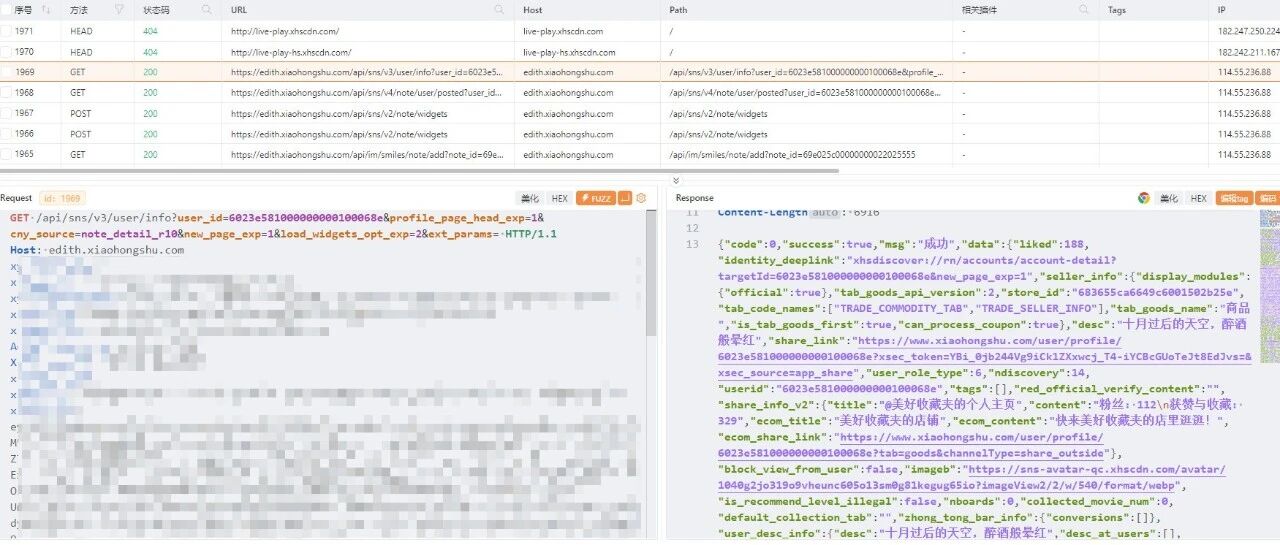
Task: Click the Host header line in request
Action: pos(97,250)
